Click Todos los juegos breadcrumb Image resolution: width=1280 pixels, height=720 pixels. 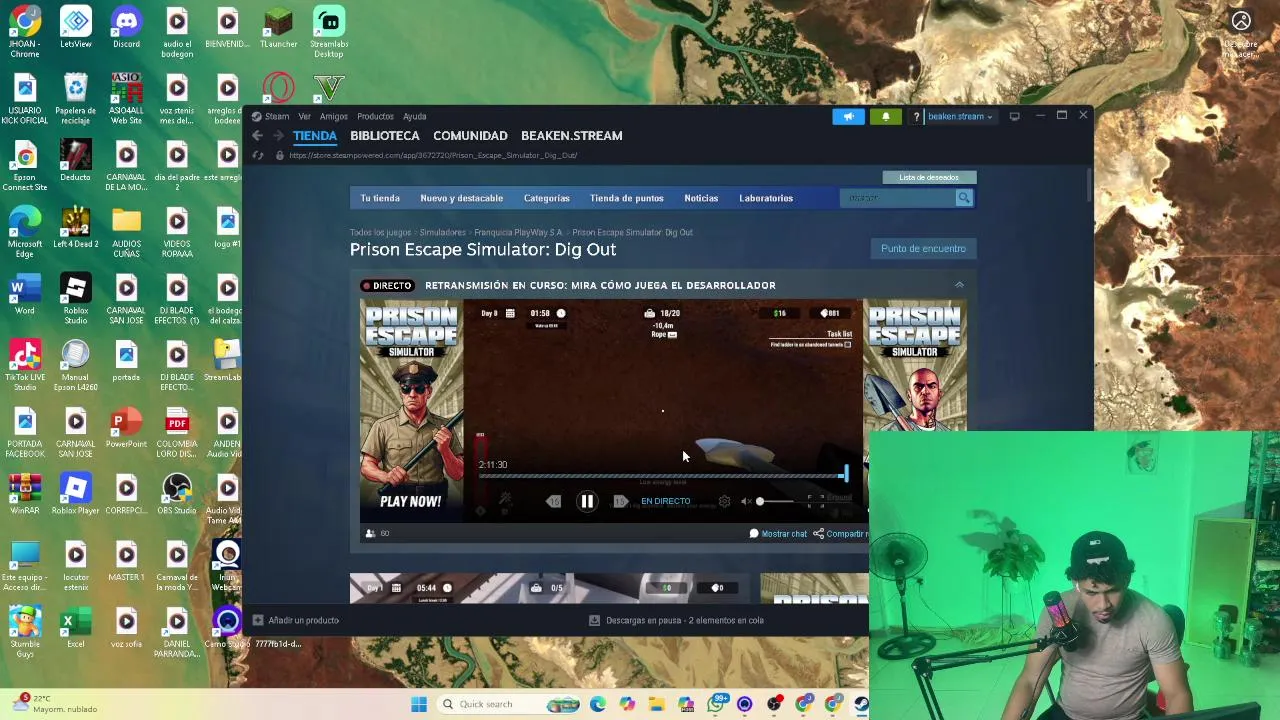380,232
